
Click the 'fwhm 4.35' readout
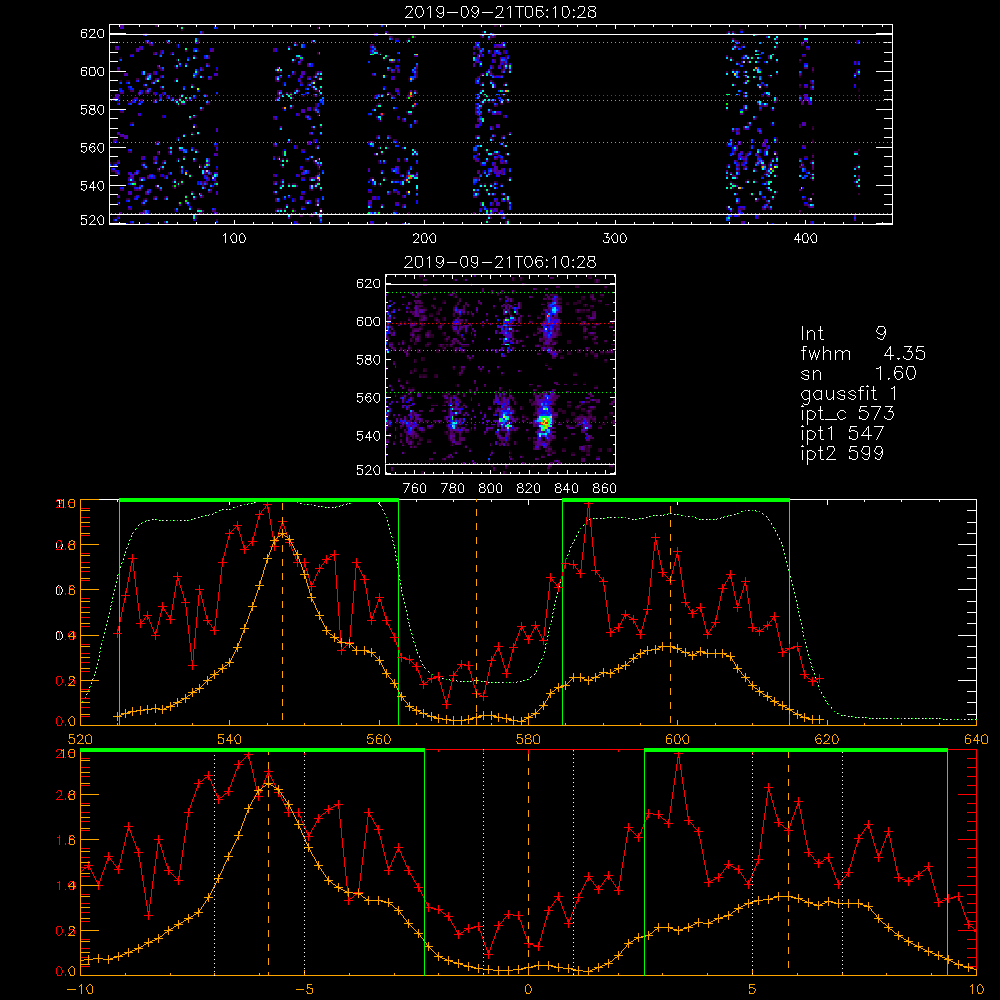[x=863, y=353]
